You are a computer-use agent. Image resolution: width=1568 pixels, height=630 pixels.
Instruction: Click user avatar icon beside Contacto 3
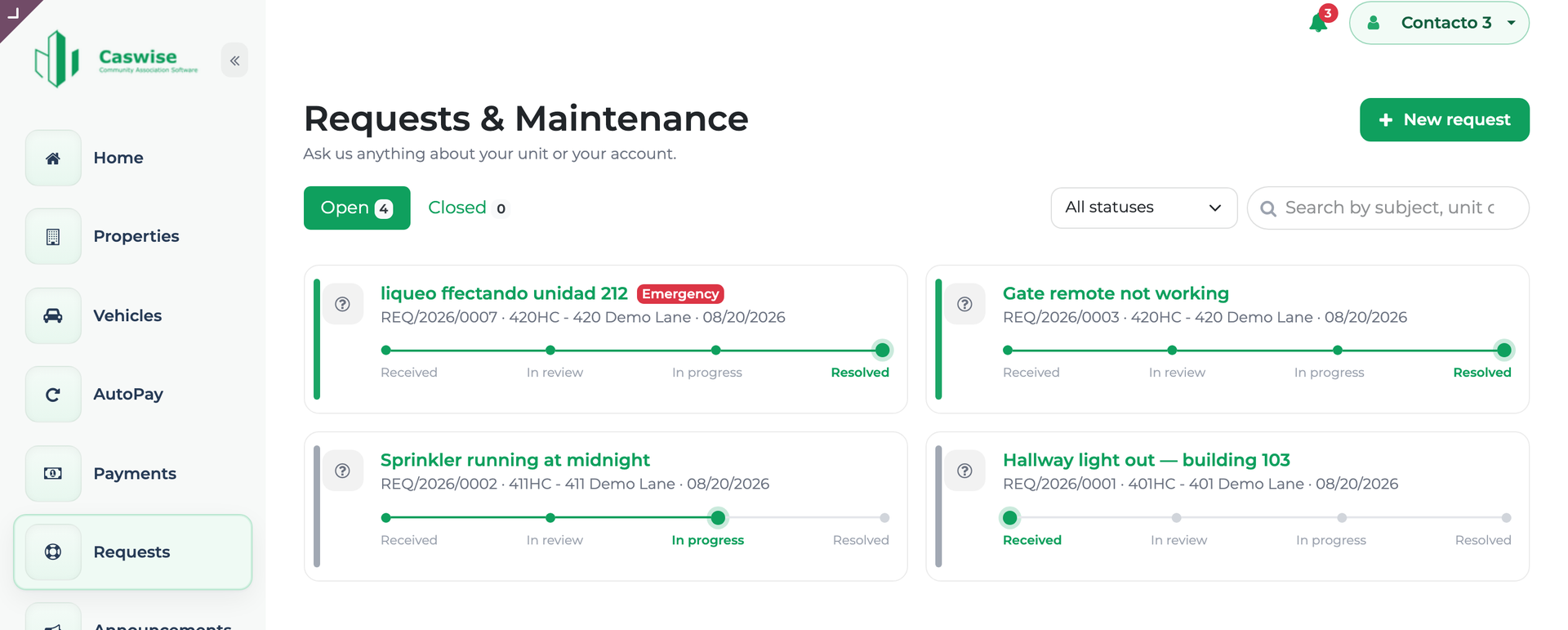click(1374, 23)
